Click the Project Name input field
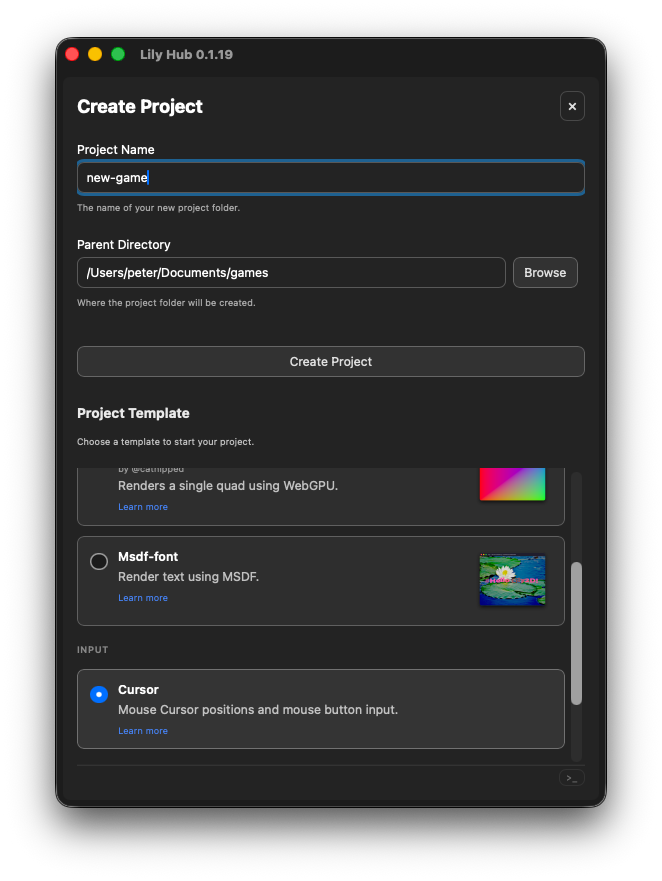 (330, 178)
